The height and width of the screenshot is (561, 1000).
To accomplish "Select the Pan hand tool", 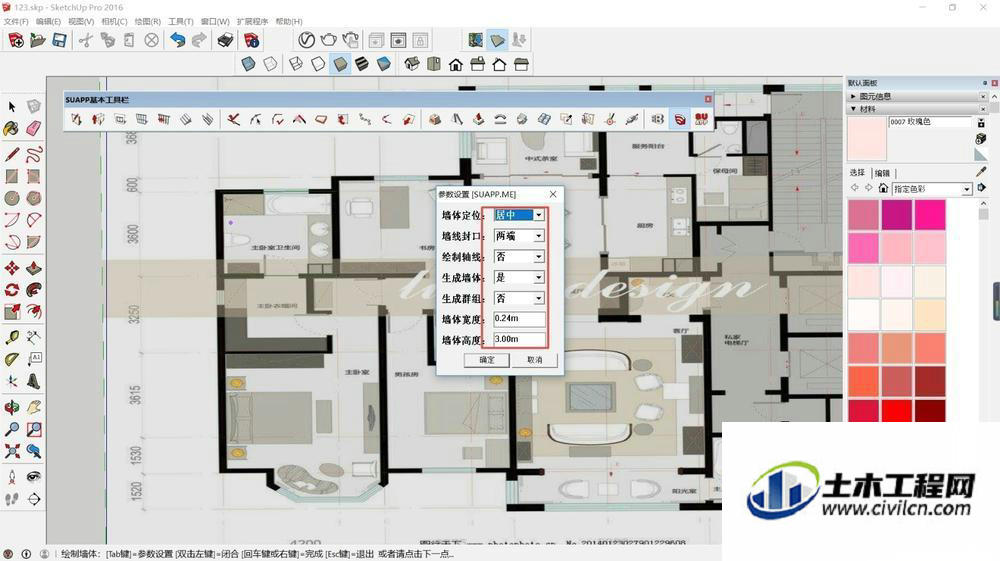I will (x=34, y=407).
